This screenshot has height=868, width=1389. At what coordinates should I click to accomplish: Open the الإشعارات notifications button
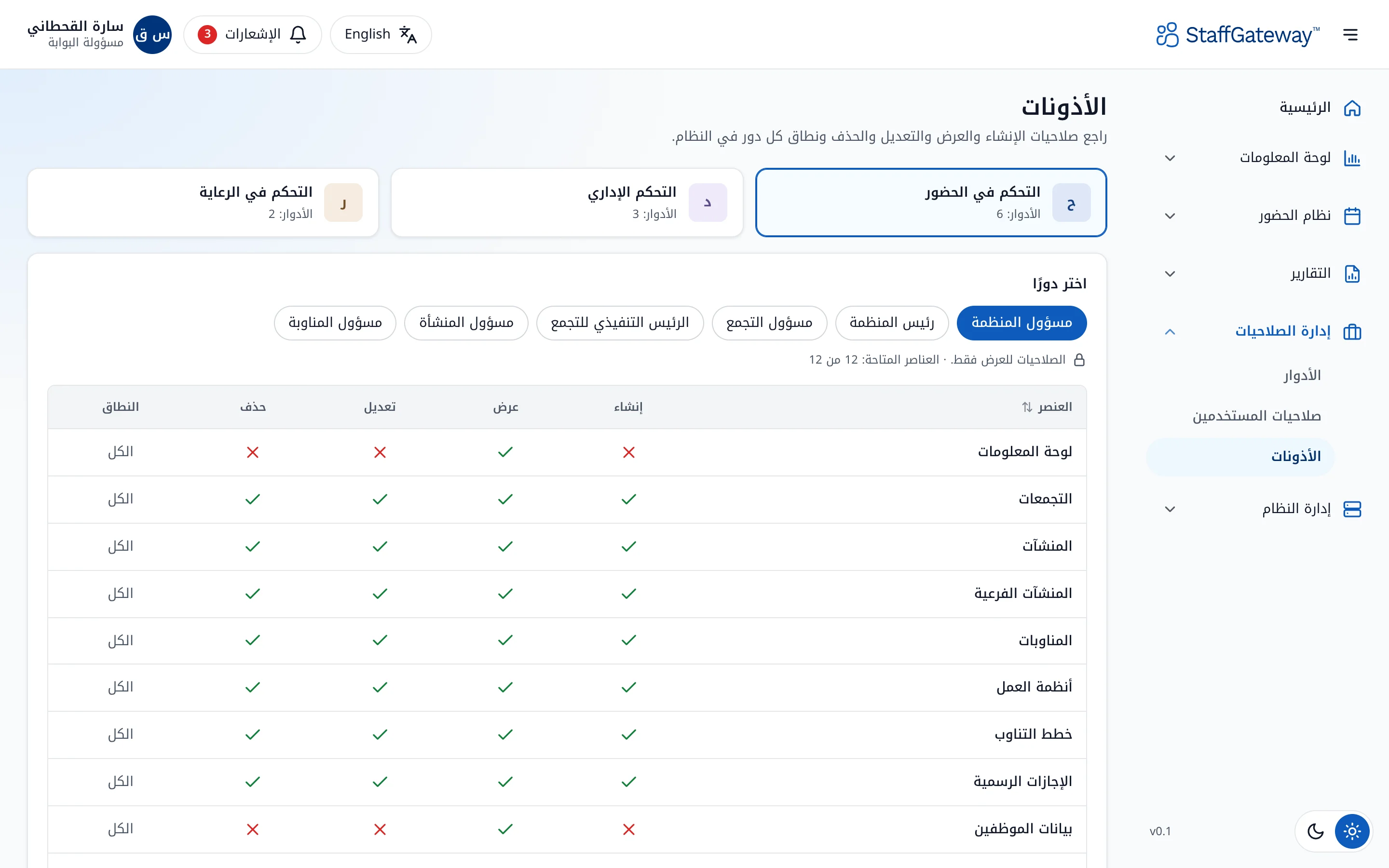[253, 34]
